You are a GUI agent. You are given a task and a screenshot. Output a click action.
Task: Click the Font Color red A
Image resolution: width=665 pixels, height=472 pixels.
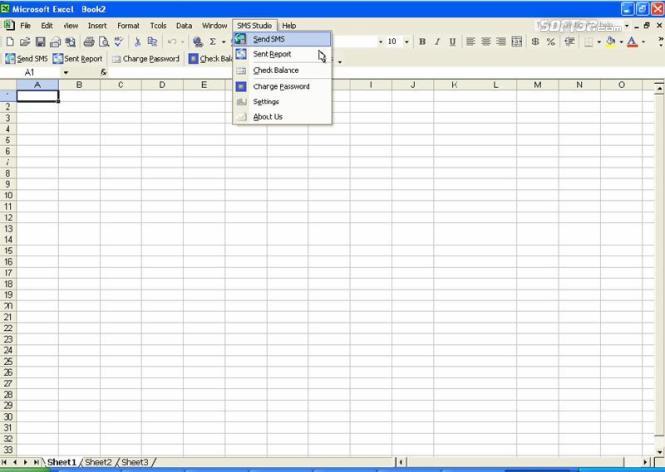pos(632,42)
